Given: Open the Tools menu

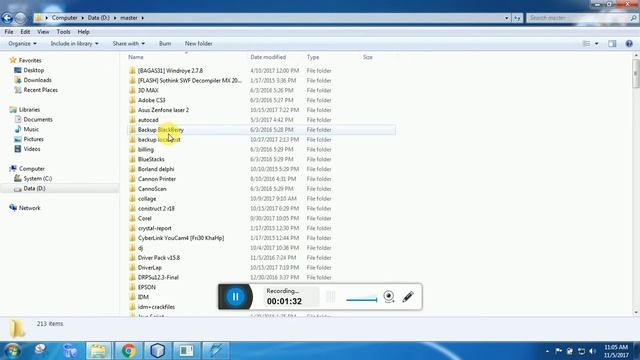Looking at the screenshot, I should pyautogui.click(x=63, y=32).
